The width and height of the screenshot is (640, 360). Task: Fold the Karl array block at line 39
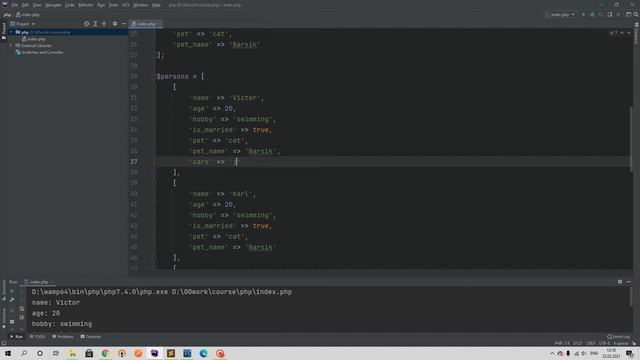point(155,183)
